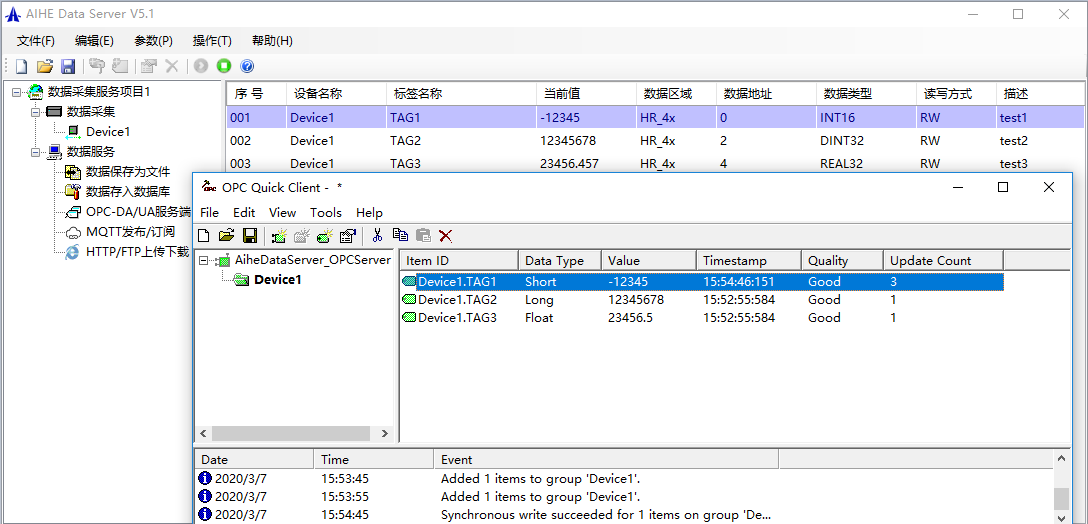Click New Server Connection icon in OPC toolbar
This screenshot has height=524, width=1088.
pos(279,236)
